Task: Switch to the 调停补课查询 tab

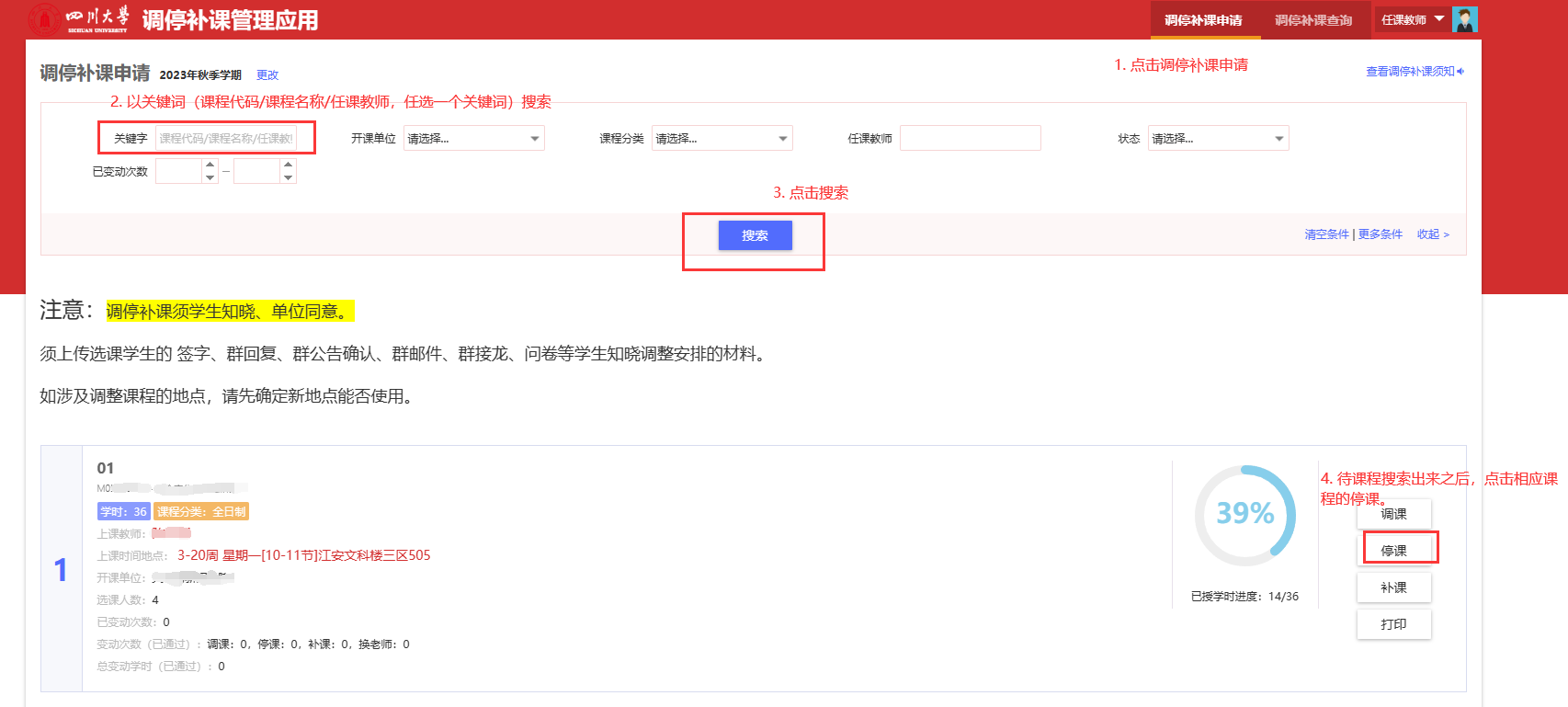Action: tap(1313, 20)
